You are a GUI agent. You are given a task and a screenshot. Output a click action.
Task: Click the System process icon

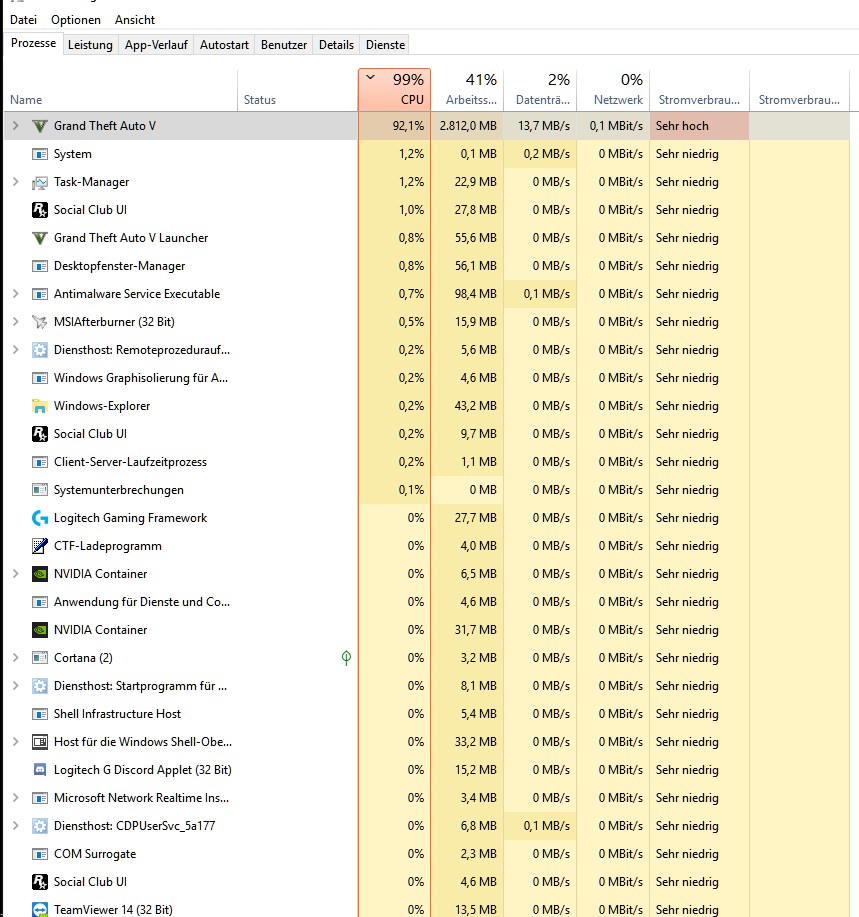39,154
